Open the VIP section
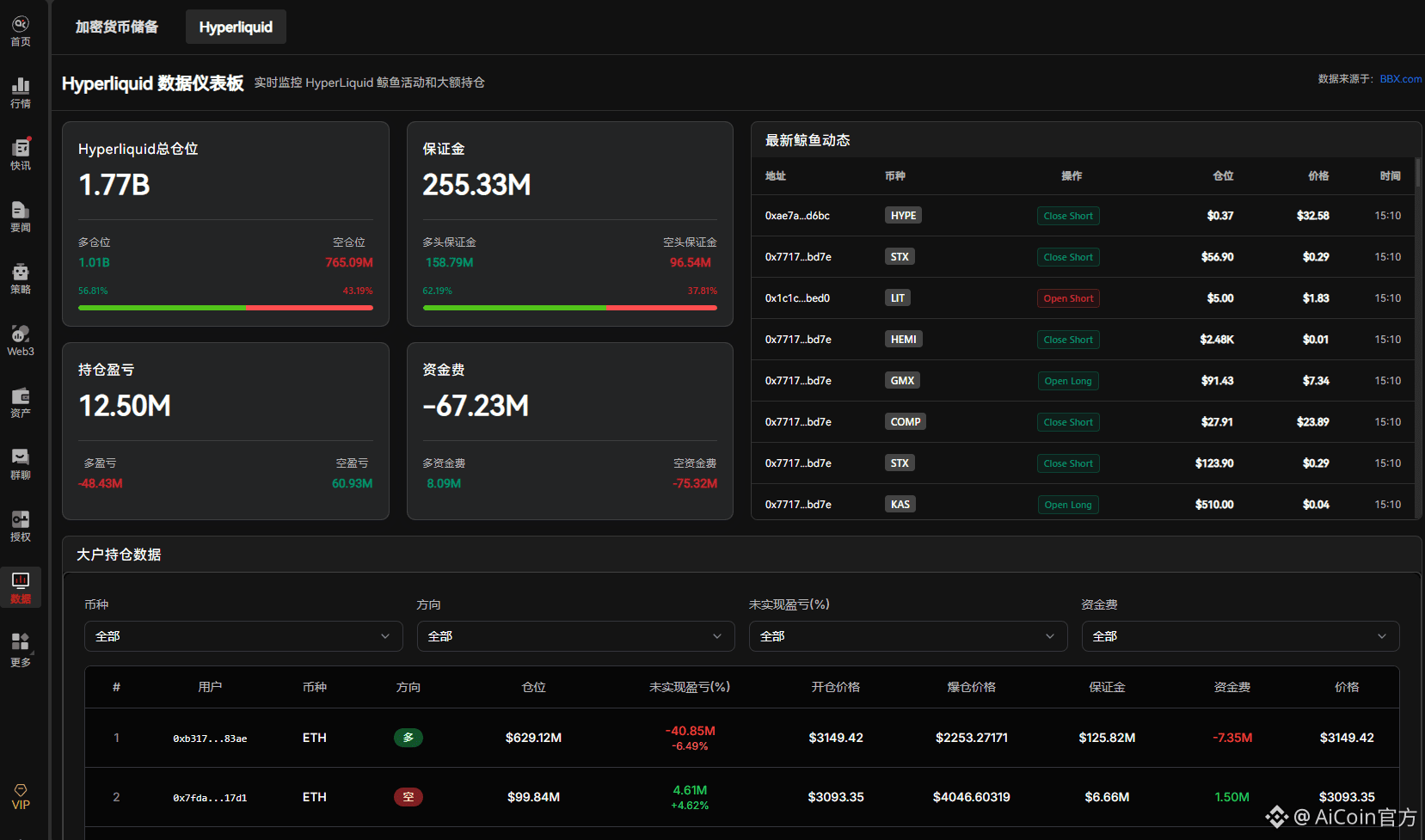Viewport: 1425px width, 840px height. coord(20,798)
